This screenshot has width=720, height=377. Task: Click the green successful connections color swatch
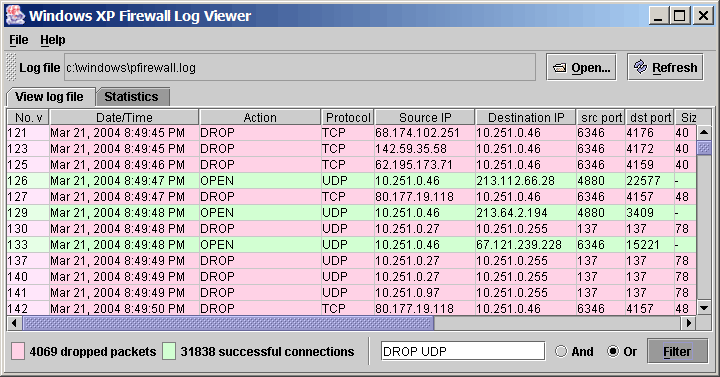pos(169,351)
